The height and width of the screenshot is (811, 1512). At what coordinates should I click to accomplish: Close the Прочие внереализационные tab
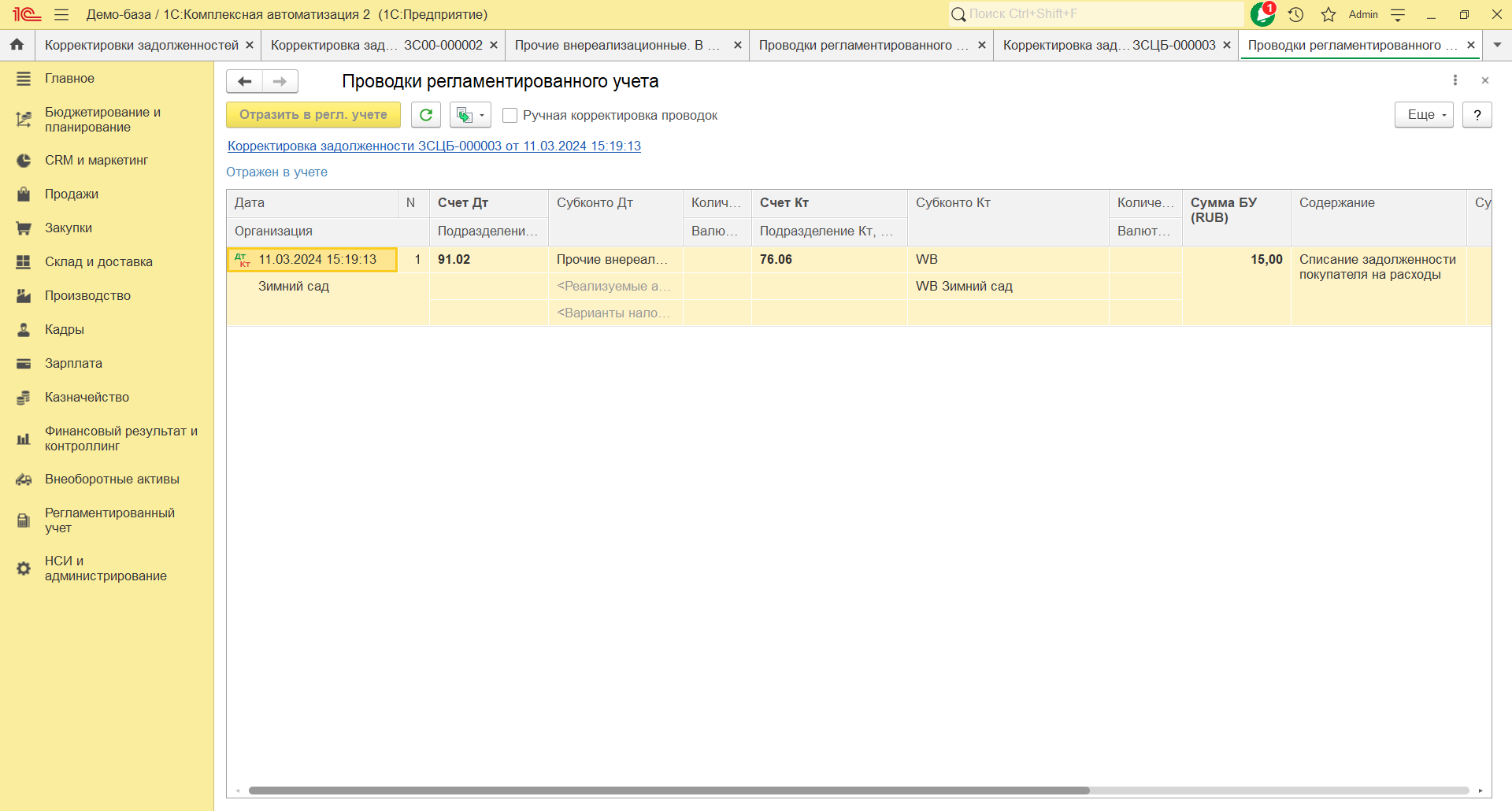738,45
